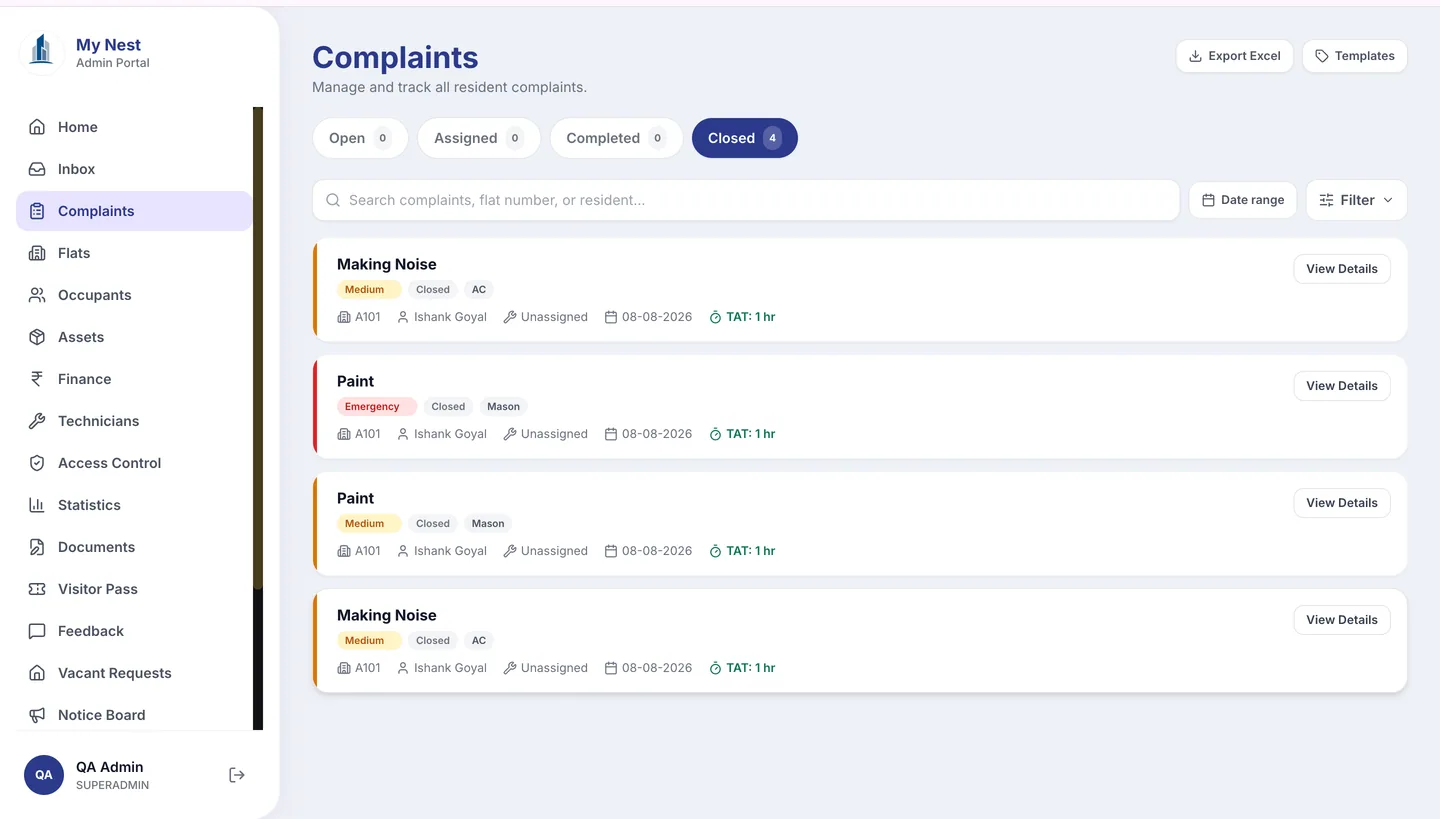The height and width of the screenshot is (819, 1440).
Task: Click the Home house icon in sidebar
Action: [x=37, y=127]
